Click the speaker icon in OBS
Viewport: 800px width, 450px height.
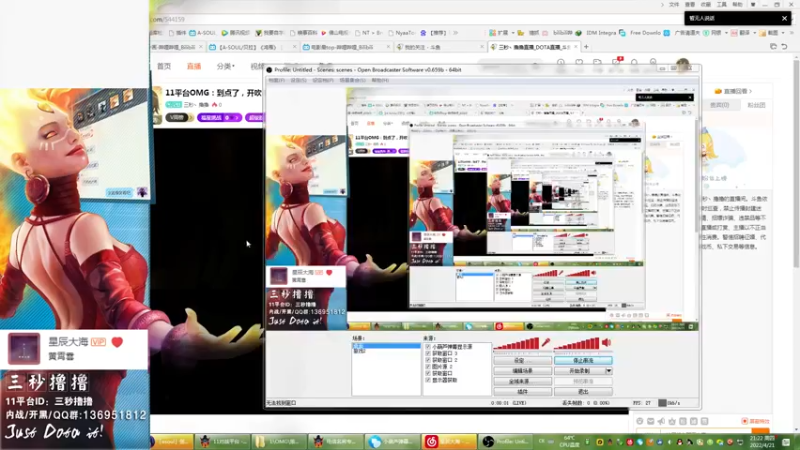[x=606, y=343]
